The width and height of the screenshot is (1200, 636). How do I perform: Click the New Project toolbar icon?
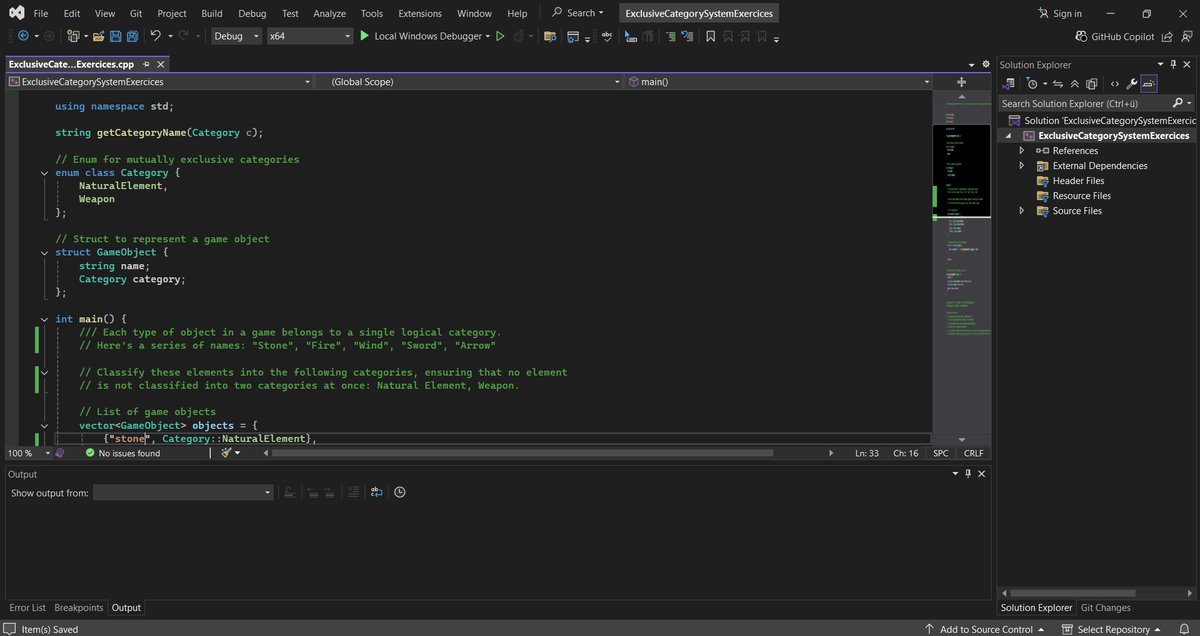point(74,36)
